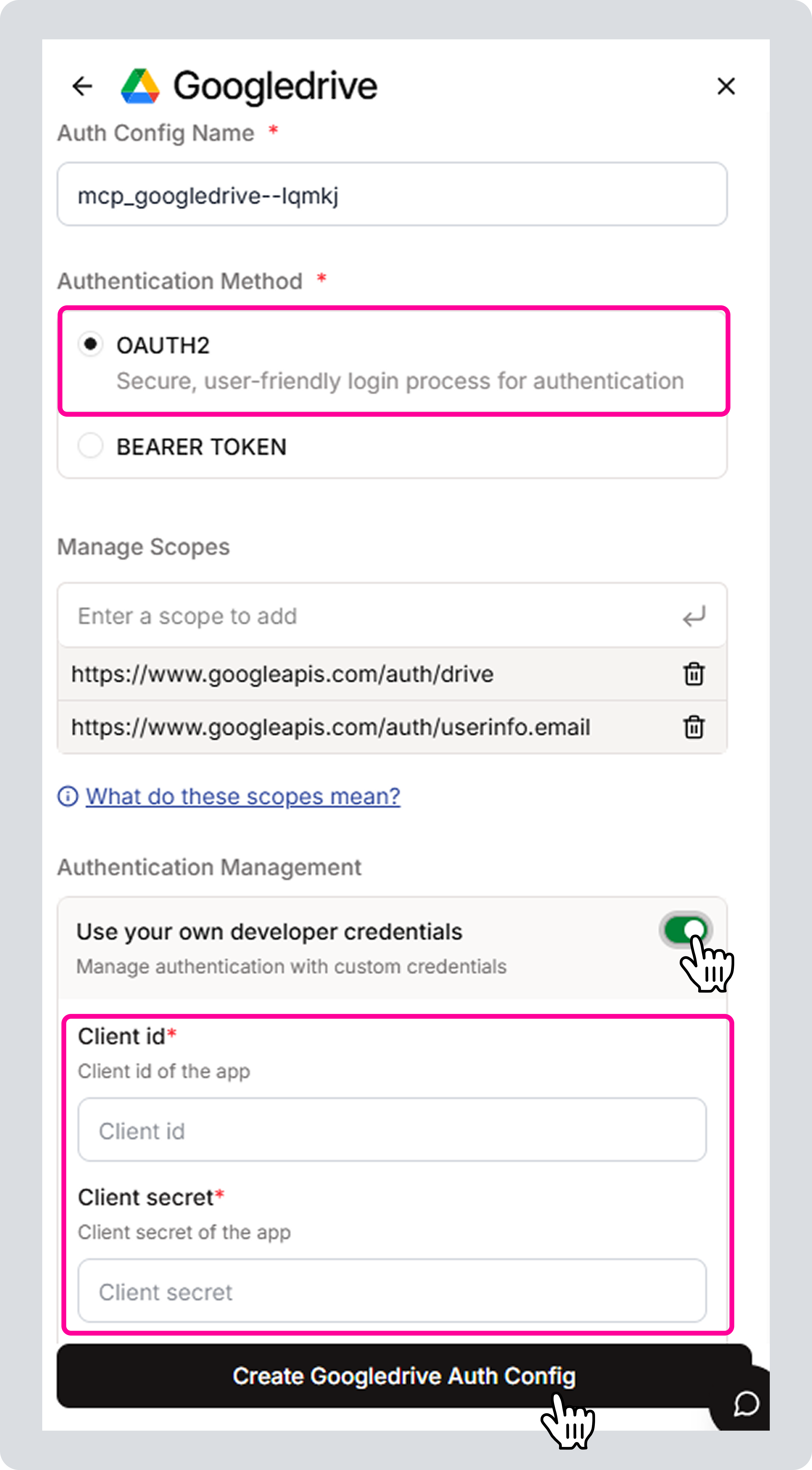This screenshot has height=1470, width=812.
Task: Click the Google Drive logo
Action: (140, 86)
